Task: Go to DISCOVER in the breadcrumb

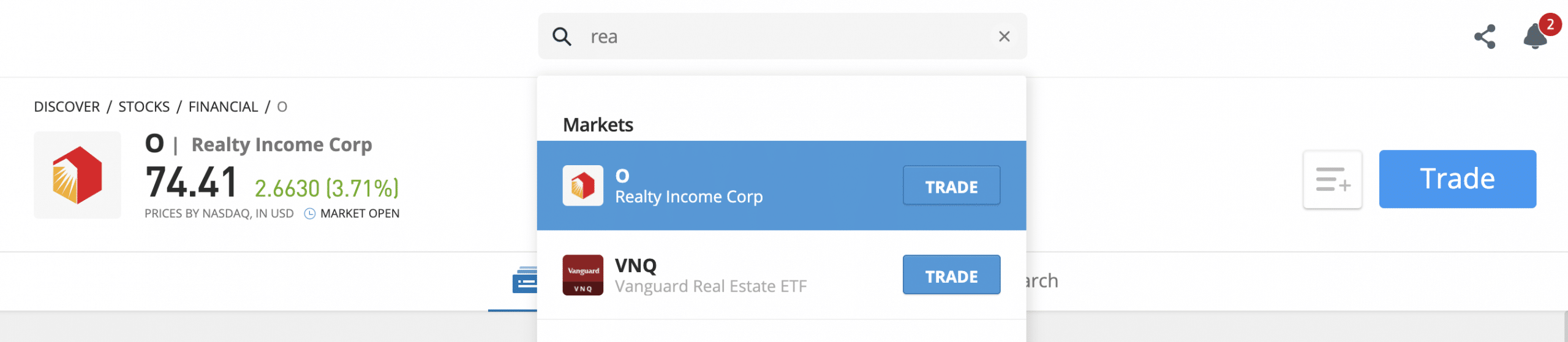Action: (x=67, y=106)
